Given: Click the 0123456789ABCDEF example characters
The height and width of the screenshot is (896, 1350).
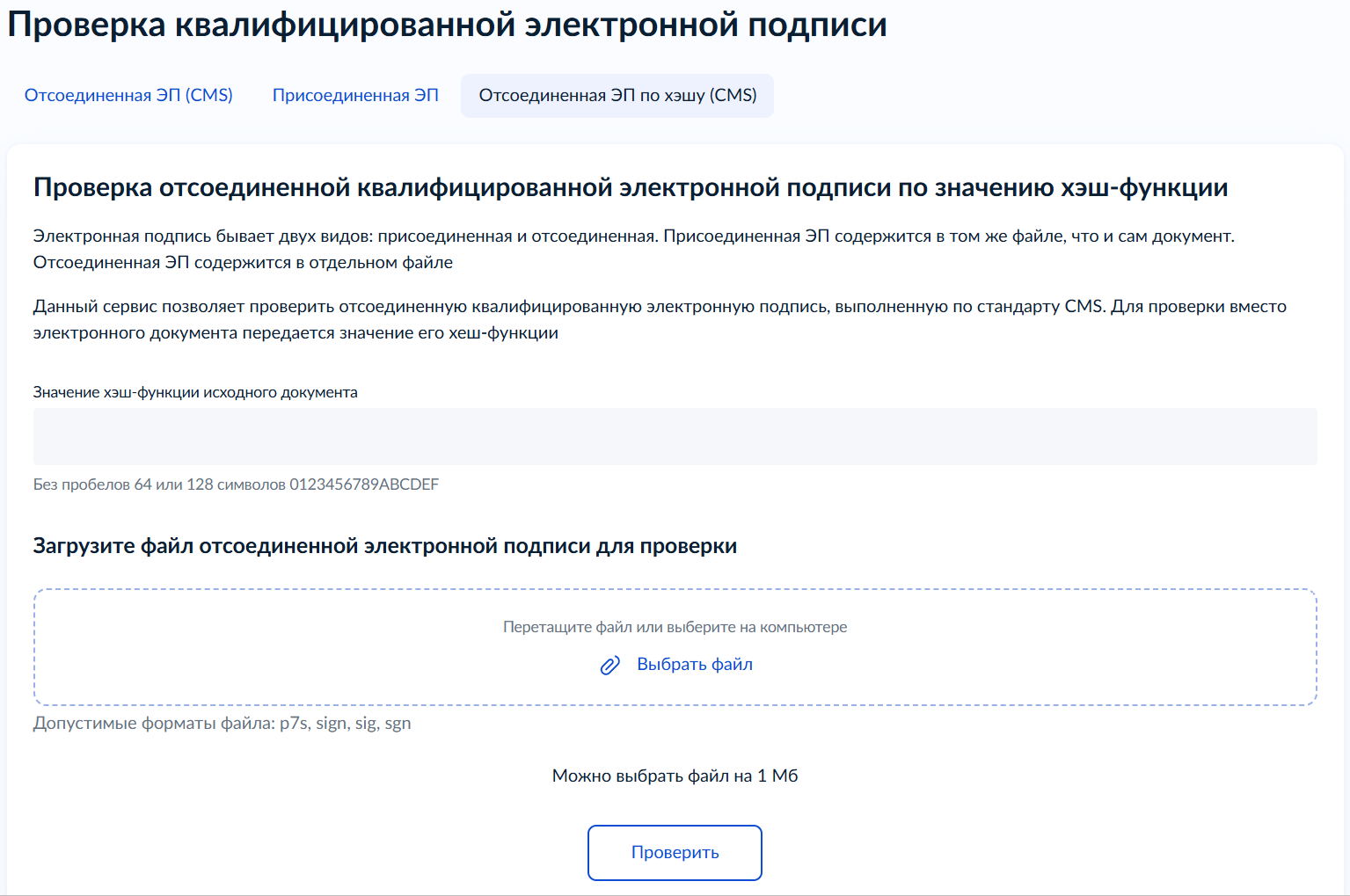Looking at the screenshot, I should pyautogui.click(x=364, y=484).
